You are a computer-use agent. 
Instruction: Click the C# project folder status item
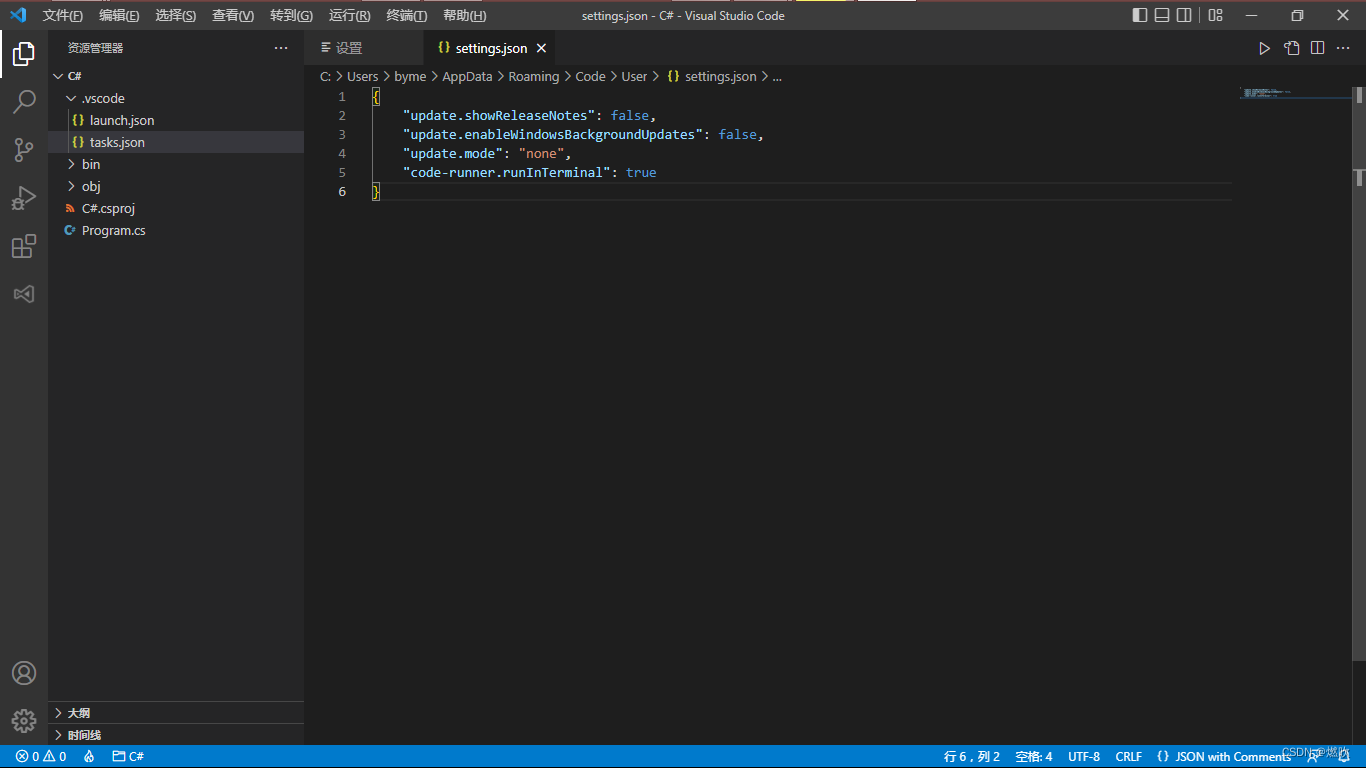128,757
